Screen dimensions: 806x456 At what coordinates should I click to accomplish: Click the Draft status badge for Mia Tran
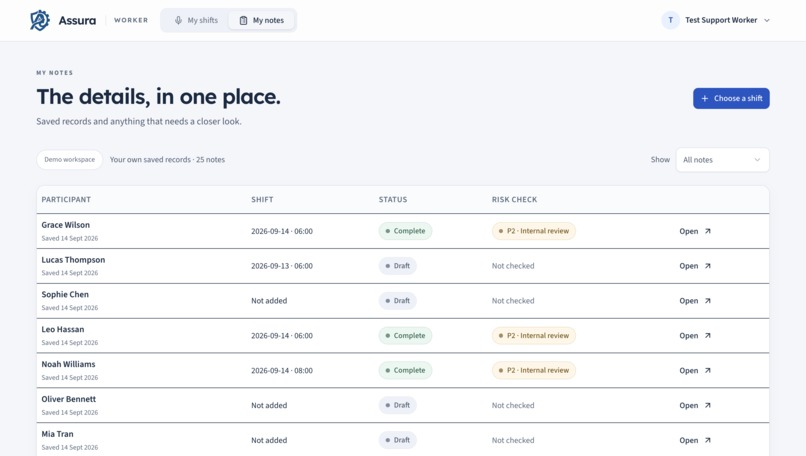coord(397,440)
